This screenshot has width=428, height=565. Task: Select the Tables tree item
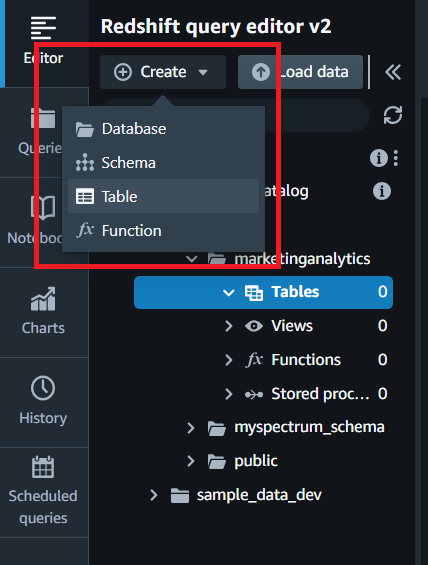[x=263, y=292]
